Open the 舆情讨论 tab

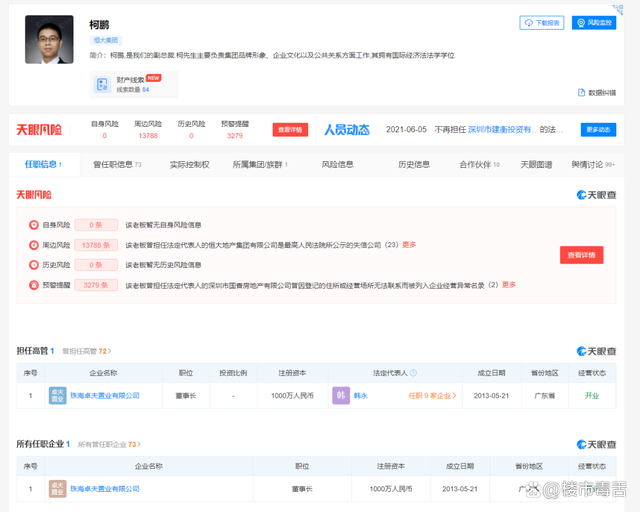593,165
